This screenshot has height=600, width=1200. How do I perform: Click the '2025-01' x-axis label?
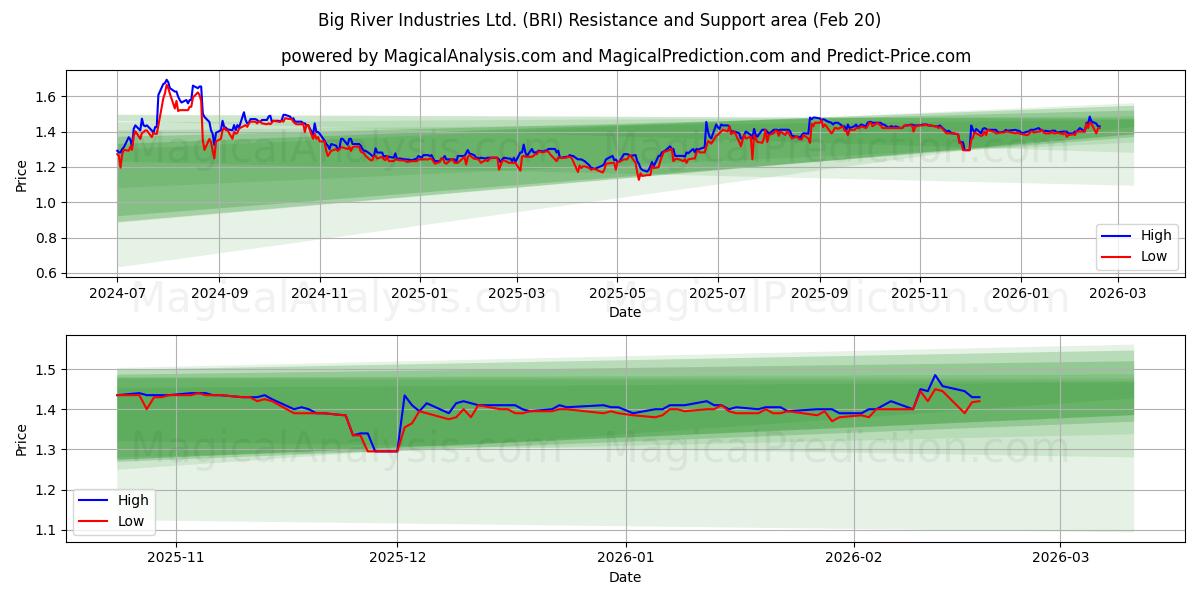(420, 294)
